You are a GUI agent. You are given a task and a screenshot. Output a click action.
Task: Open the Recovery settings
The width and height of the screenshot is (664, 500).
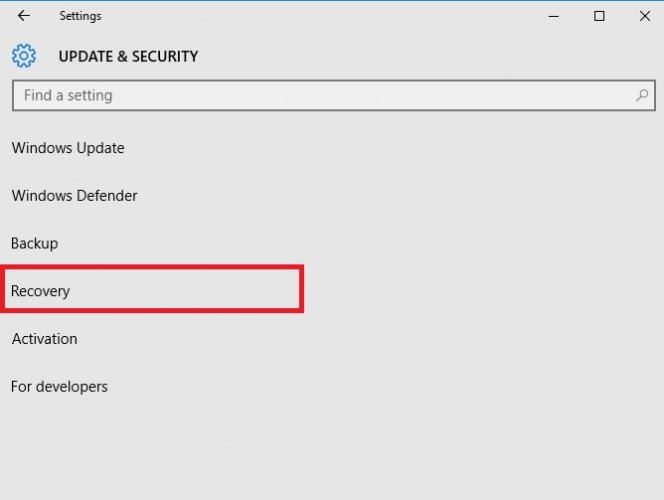(40, 291)
